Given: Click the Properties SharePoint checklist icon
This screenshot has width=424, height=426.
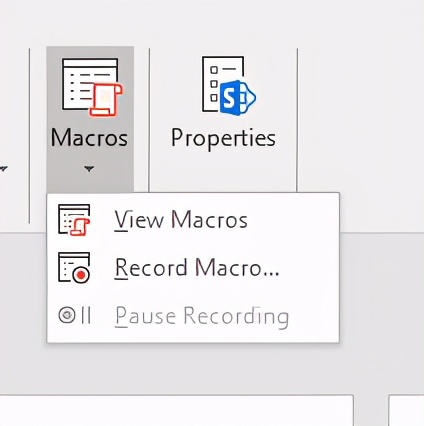Looking at the screenshot, I should click(228, 86).
